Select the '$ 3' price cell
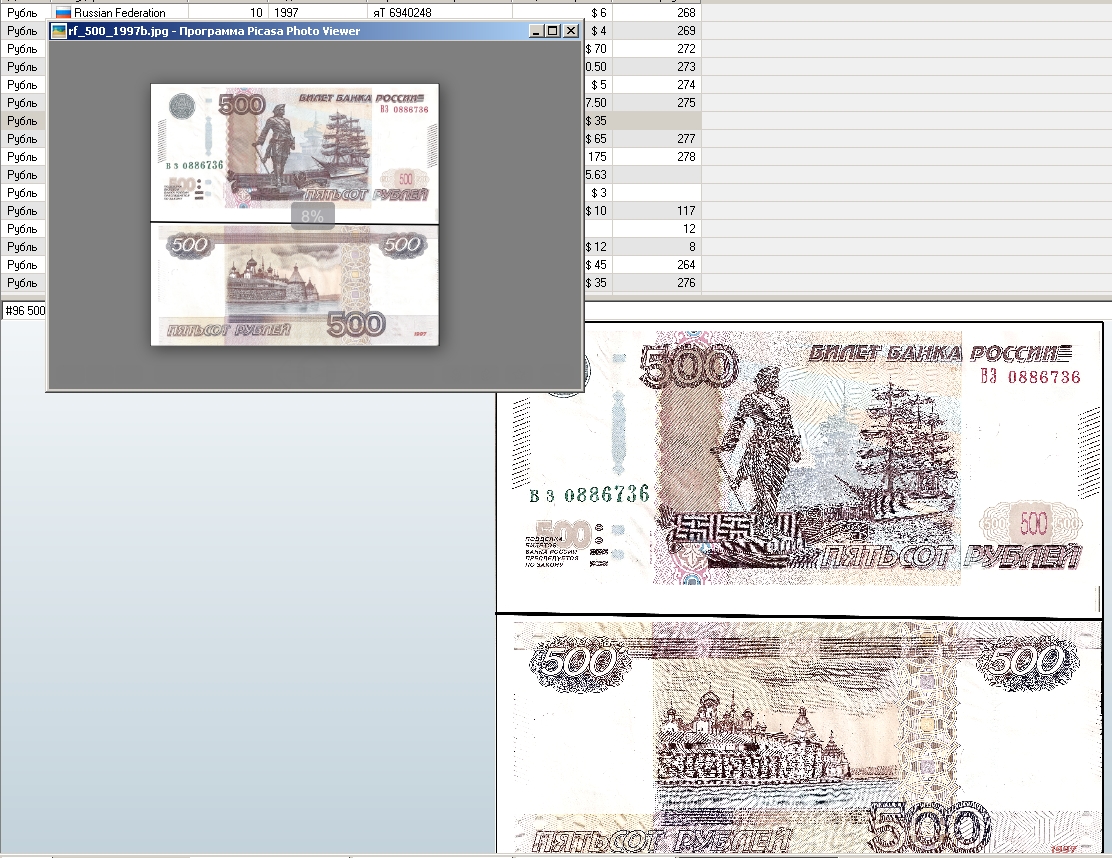The width and height of the screenshot is (1112, 858). [x=598, y=193]
